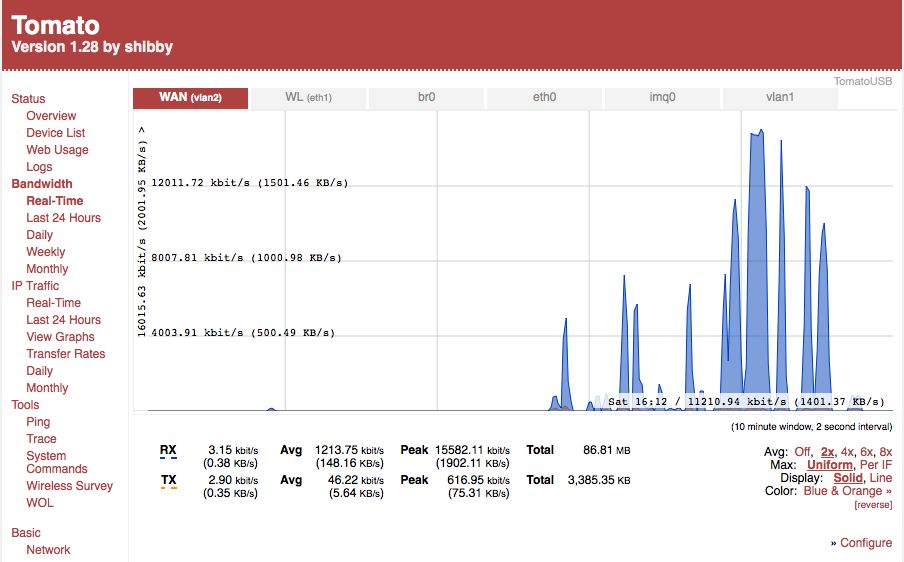Cycle the Blue & Orange color scheme
The image size is (904, 562).
point(848,491)
